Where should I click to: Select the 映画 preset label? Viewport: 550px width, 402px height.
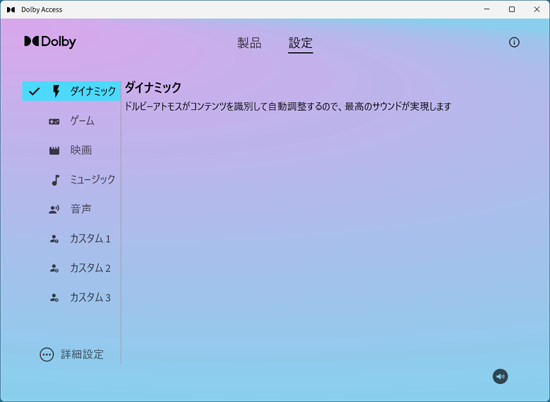coord(81,150)
